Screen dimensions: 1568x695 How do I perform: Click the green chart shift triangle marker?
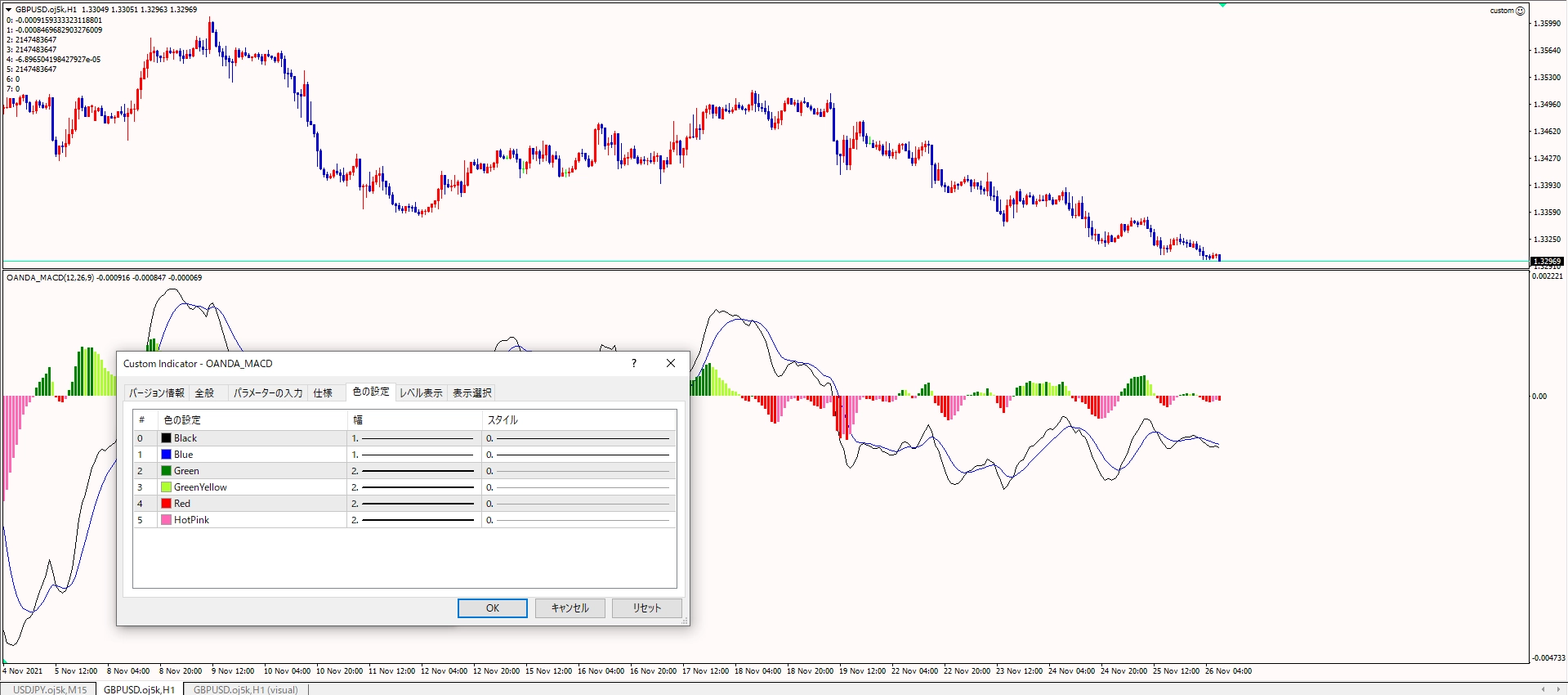1222,5
